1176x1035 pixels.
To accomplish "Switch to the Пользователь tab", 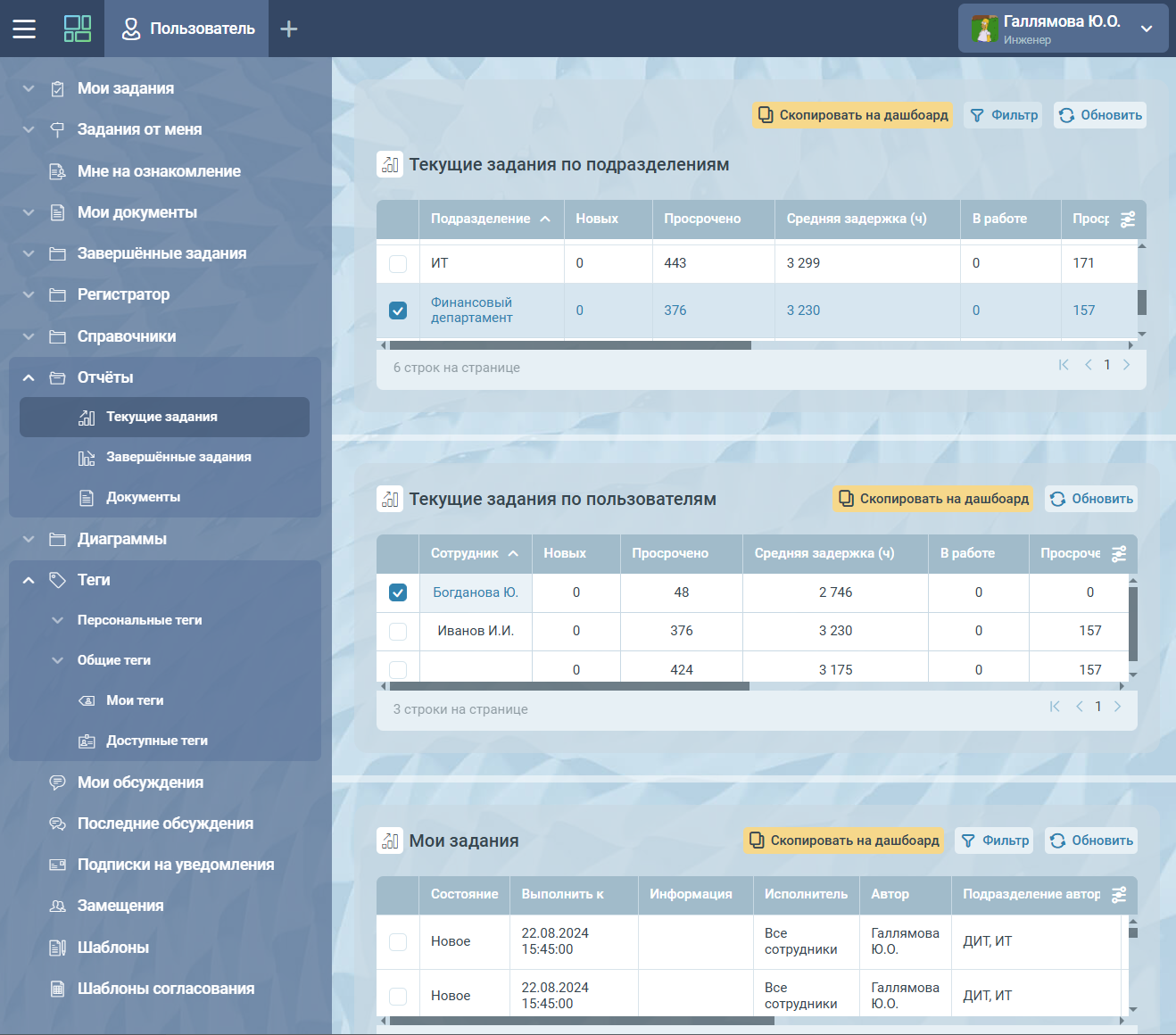I will (x=187, y=29).
